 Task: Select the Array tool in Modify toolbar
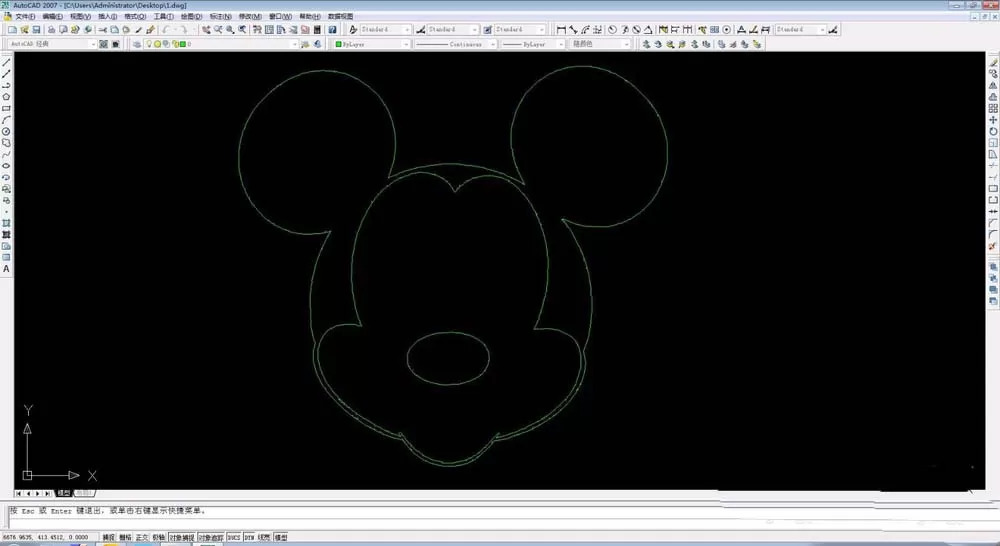tap(993, 108)
